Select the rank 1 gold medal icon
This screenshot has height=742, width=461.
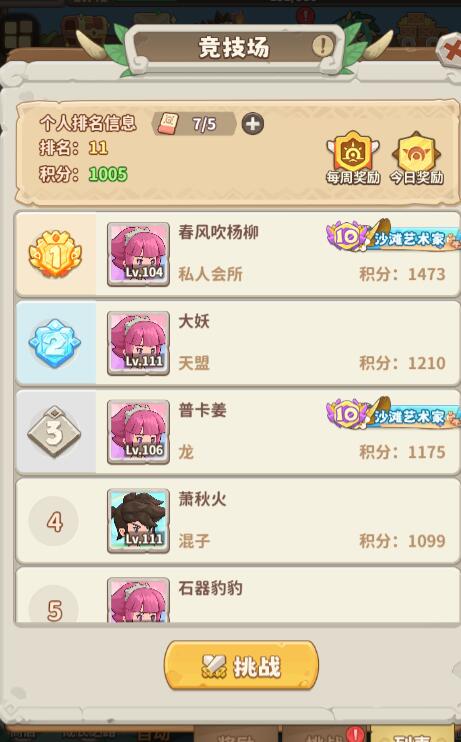55,254
